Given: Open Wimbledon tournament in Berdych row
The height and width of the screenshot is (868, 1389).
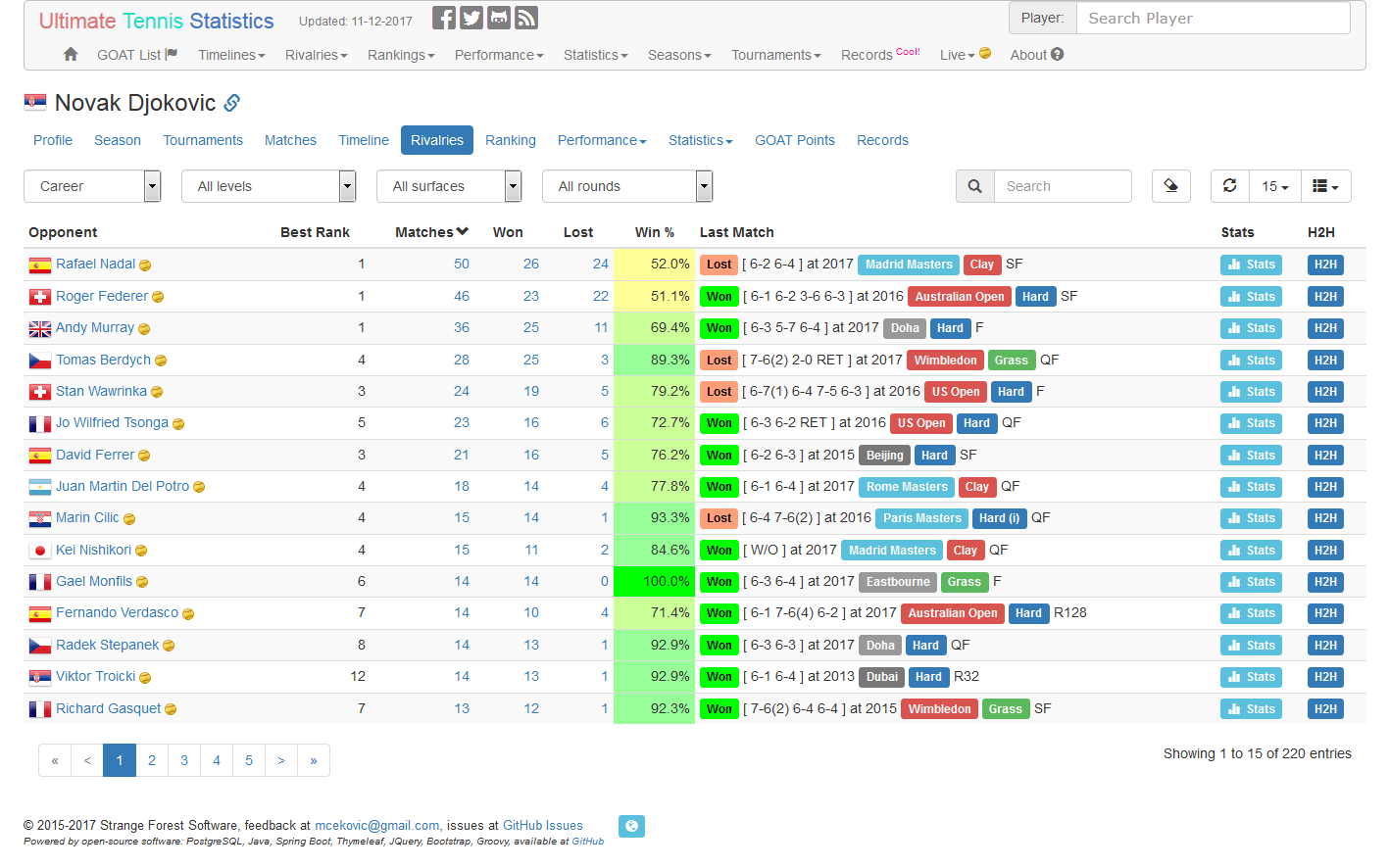Looking at the screenshot, I should 945,361.
